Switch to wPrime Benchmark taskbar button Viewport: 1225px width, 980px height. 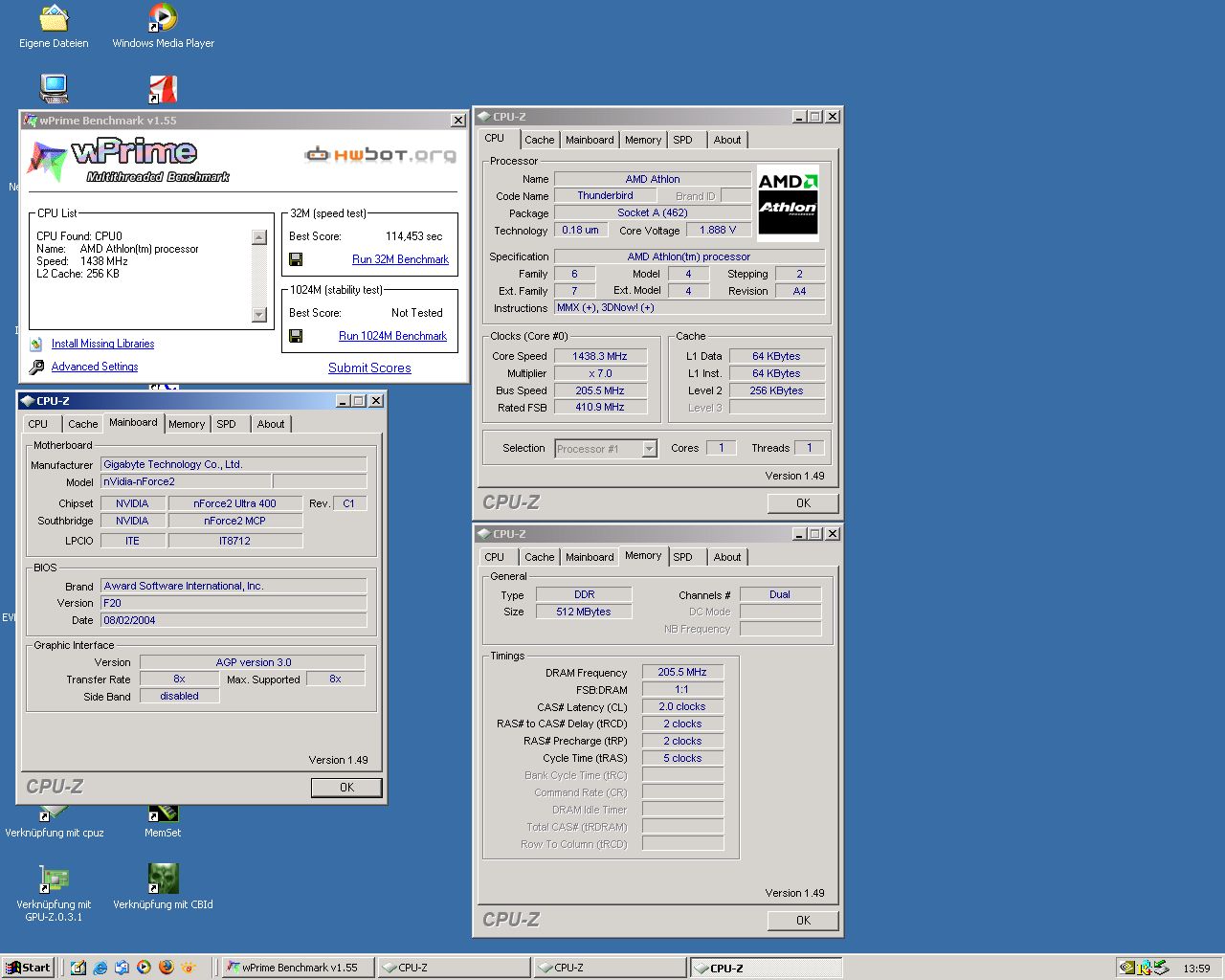click(x=298, y=968)
